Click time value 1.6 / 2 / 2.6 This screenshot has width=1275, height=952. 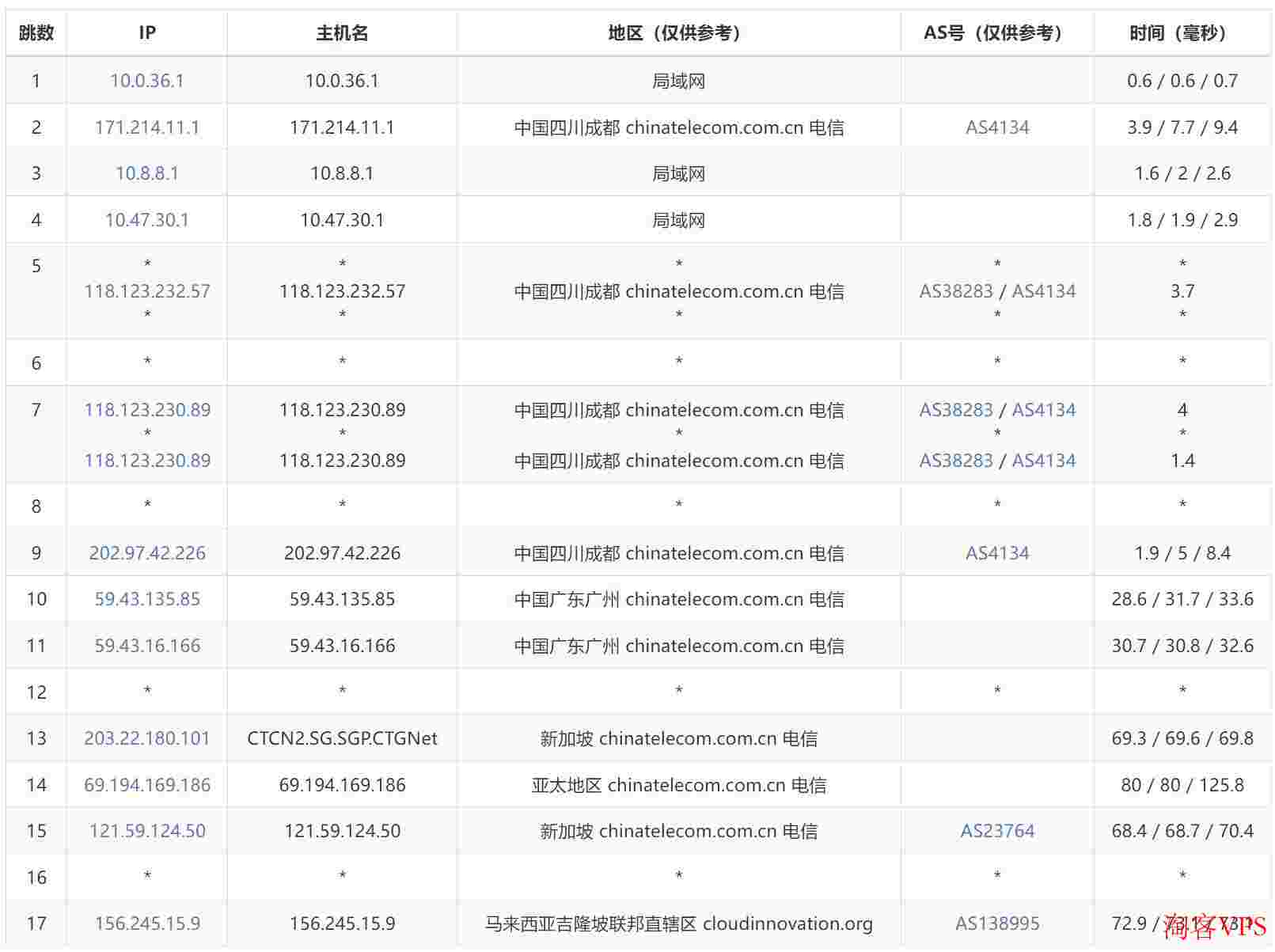click(x=1182, y=173)
